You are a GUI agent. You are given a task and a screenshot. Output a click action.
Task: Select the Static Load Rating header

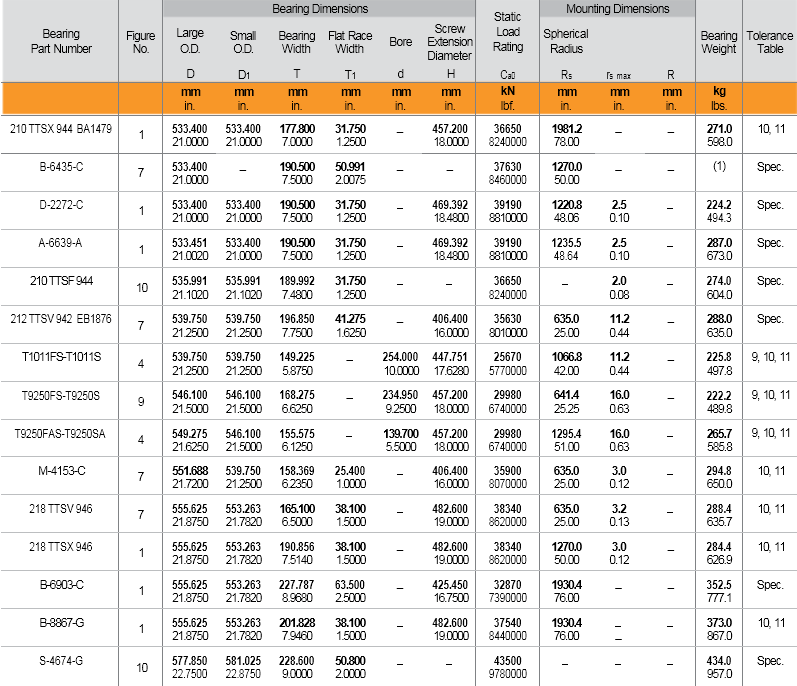pyautogui.click(x=508, y=31)
